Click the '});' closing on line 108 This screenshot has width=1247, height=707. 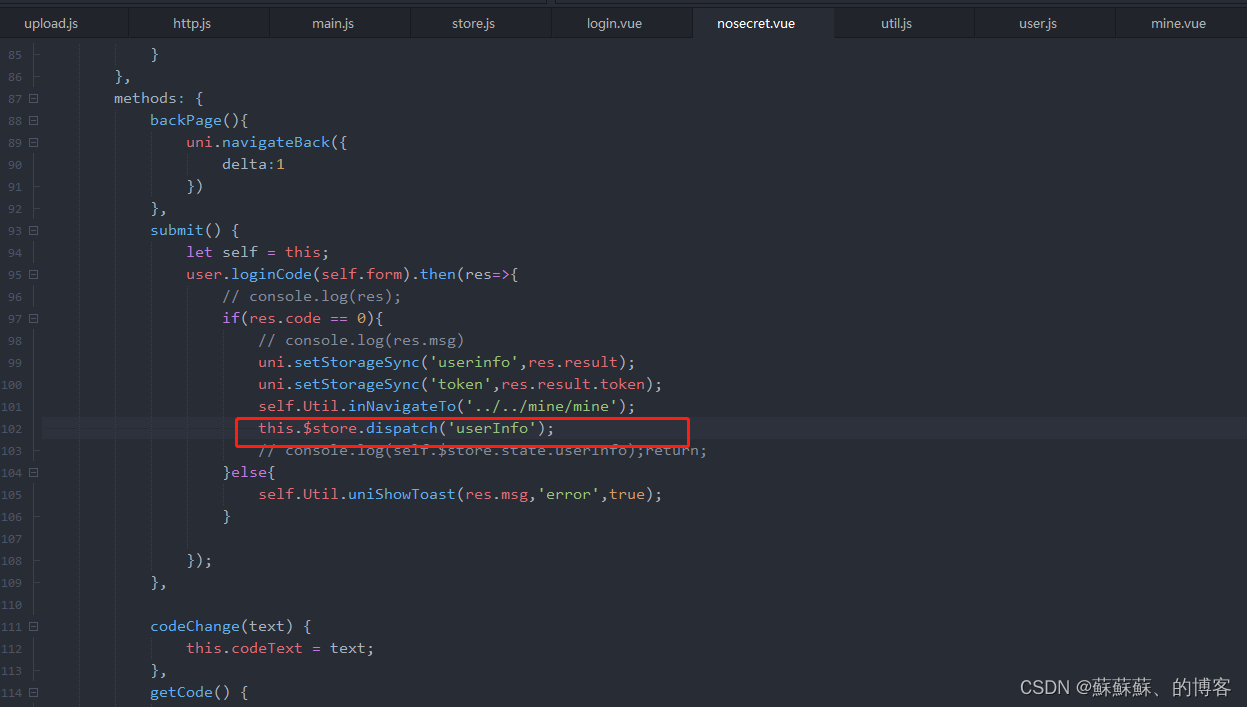[x=199, y=560]
